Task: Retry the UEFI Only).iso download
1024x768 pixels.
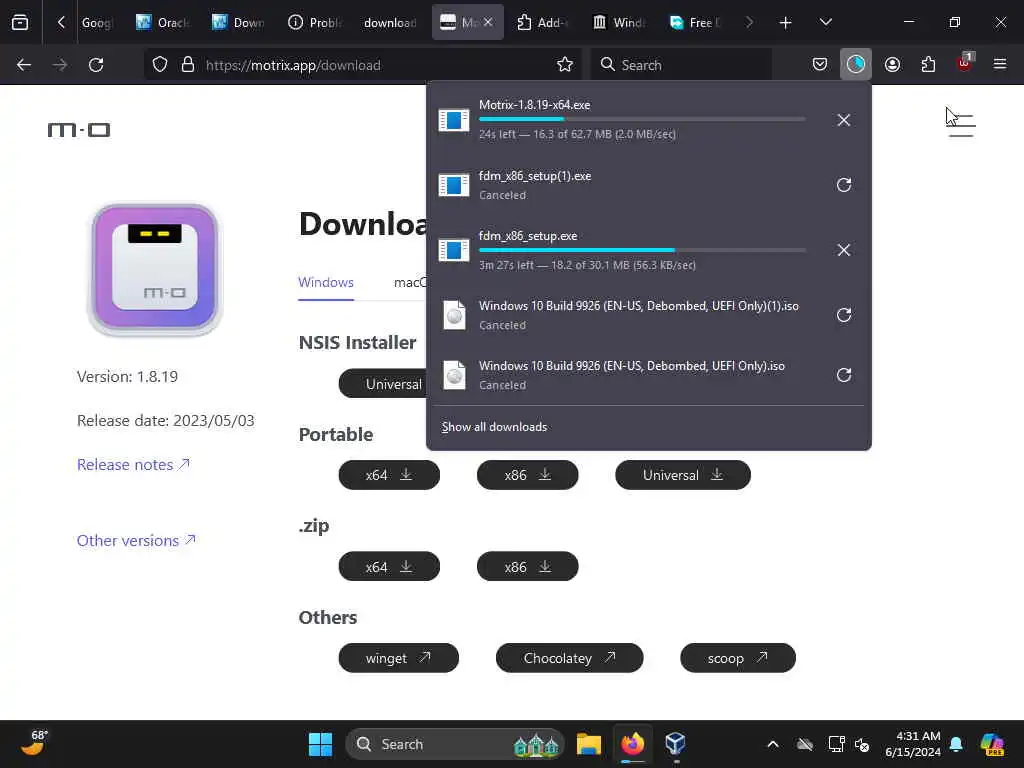Action: pyautogui.click(x=843, y=375)
